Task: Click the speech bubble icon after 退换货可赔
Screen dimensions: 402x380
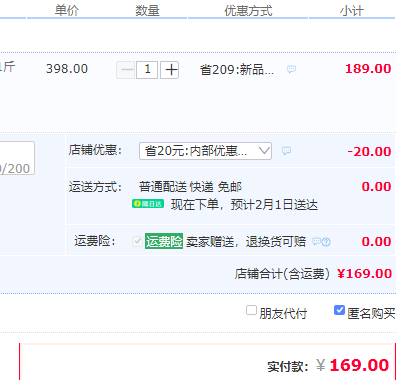Action: (316, 241)
